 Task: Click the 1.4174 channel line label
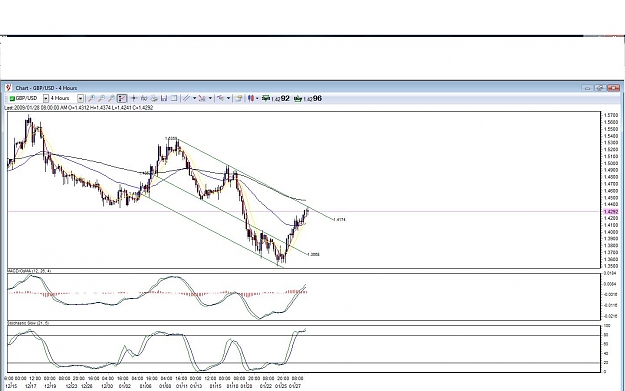[339, 220]
